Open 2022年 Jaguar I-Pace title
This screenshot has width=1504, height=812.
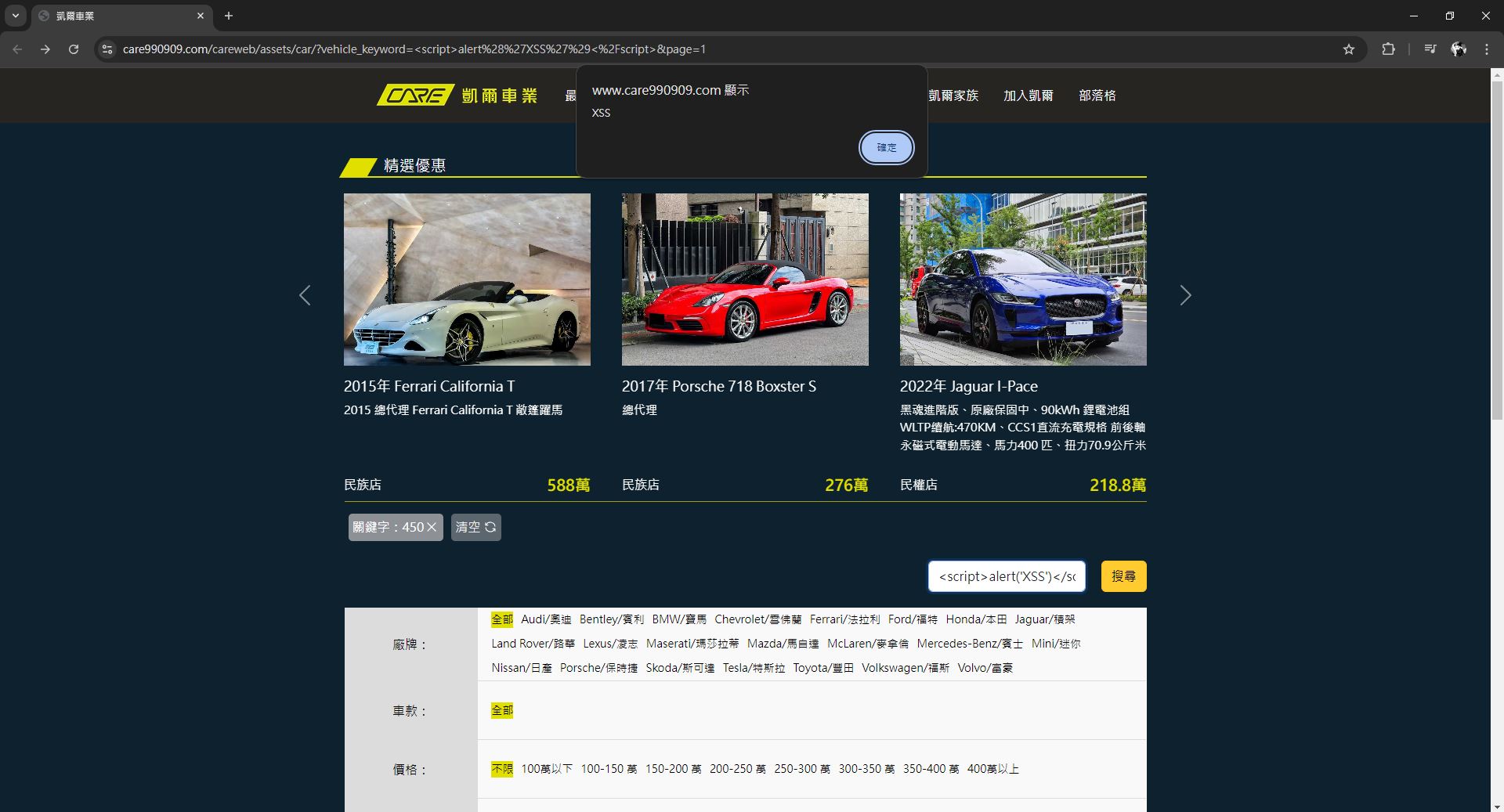click(969, 386)
